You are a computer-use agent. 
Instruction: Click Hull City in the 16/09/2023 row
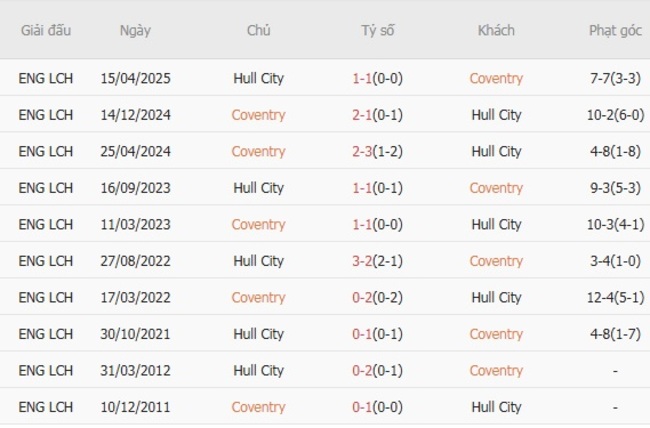click(x=258, y=188)
